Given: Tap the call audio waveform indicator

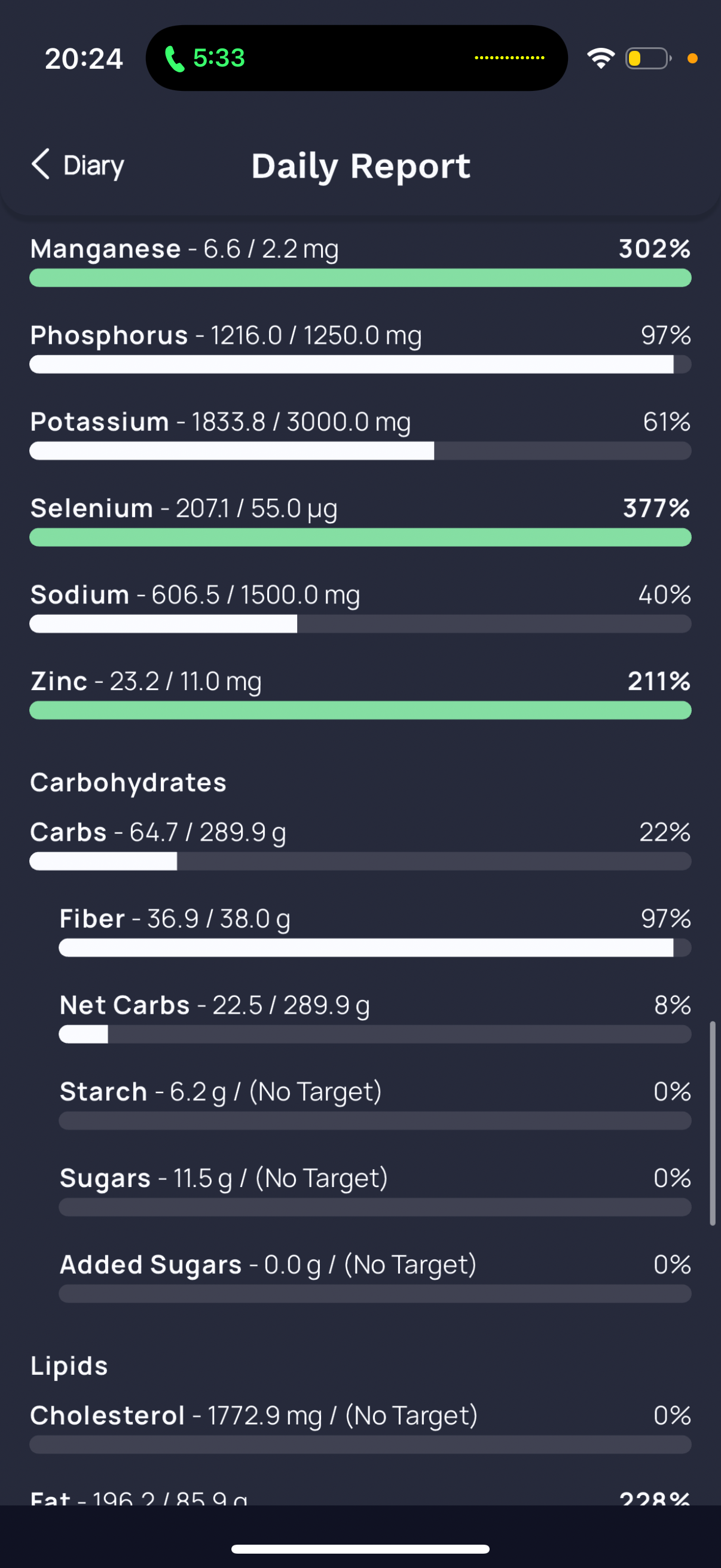Looking at the screenshot, I should (x=509, y=58).
